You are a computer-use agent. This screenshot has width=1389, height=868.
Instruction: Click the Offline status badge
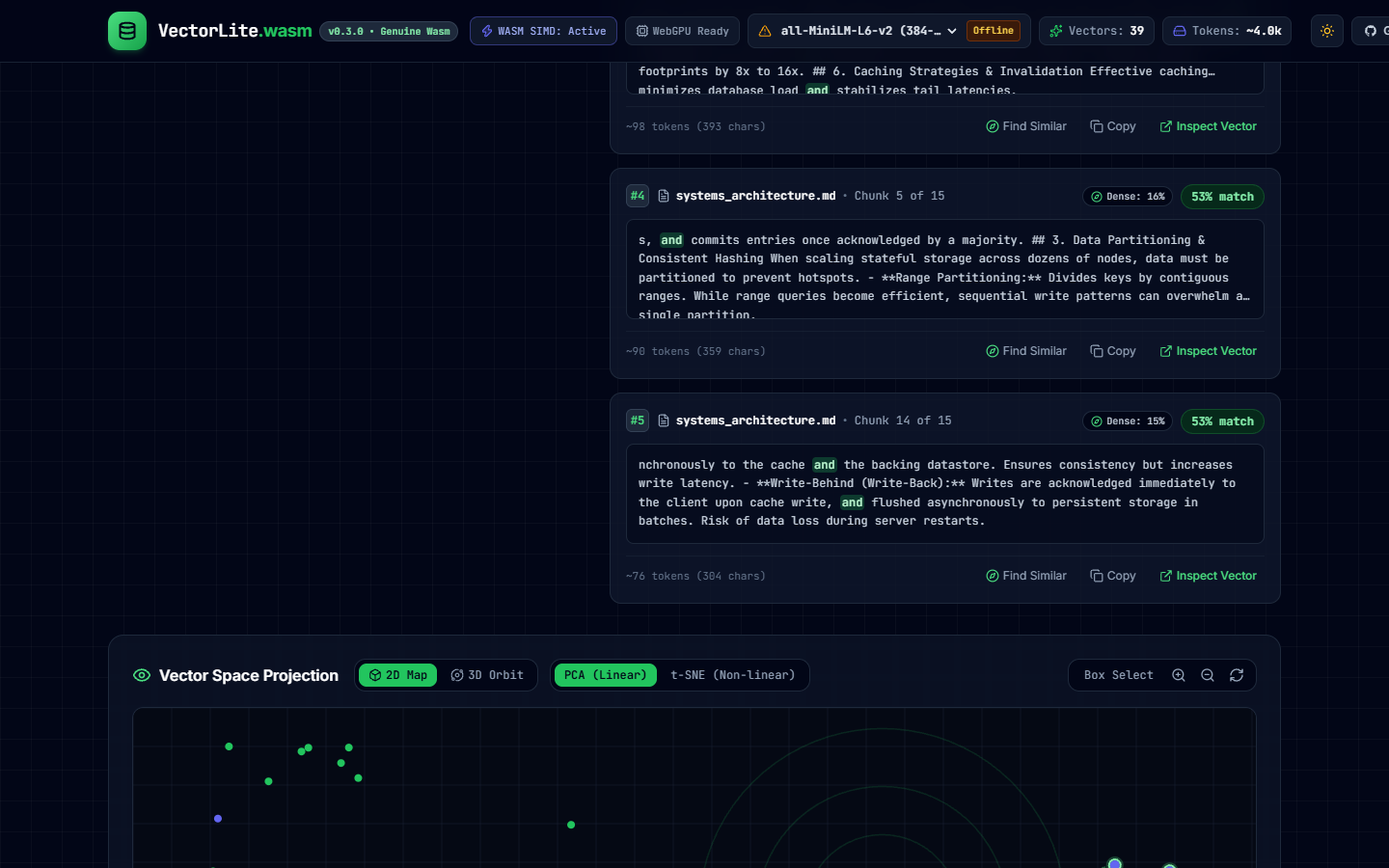(x=994, y=31)
